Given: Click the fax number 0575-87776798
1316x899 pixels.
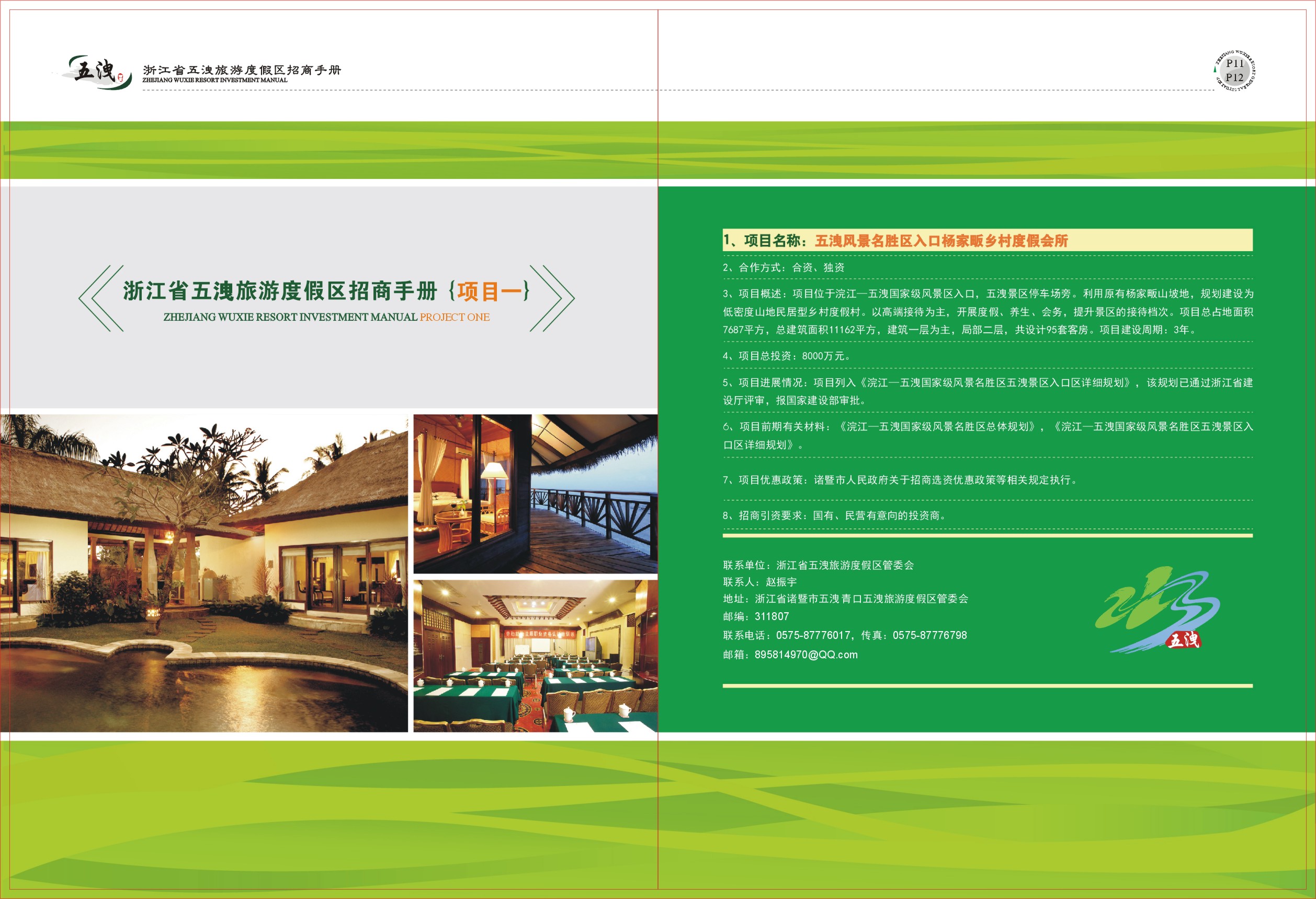Looking at the screenshot, I should [930, 635].
